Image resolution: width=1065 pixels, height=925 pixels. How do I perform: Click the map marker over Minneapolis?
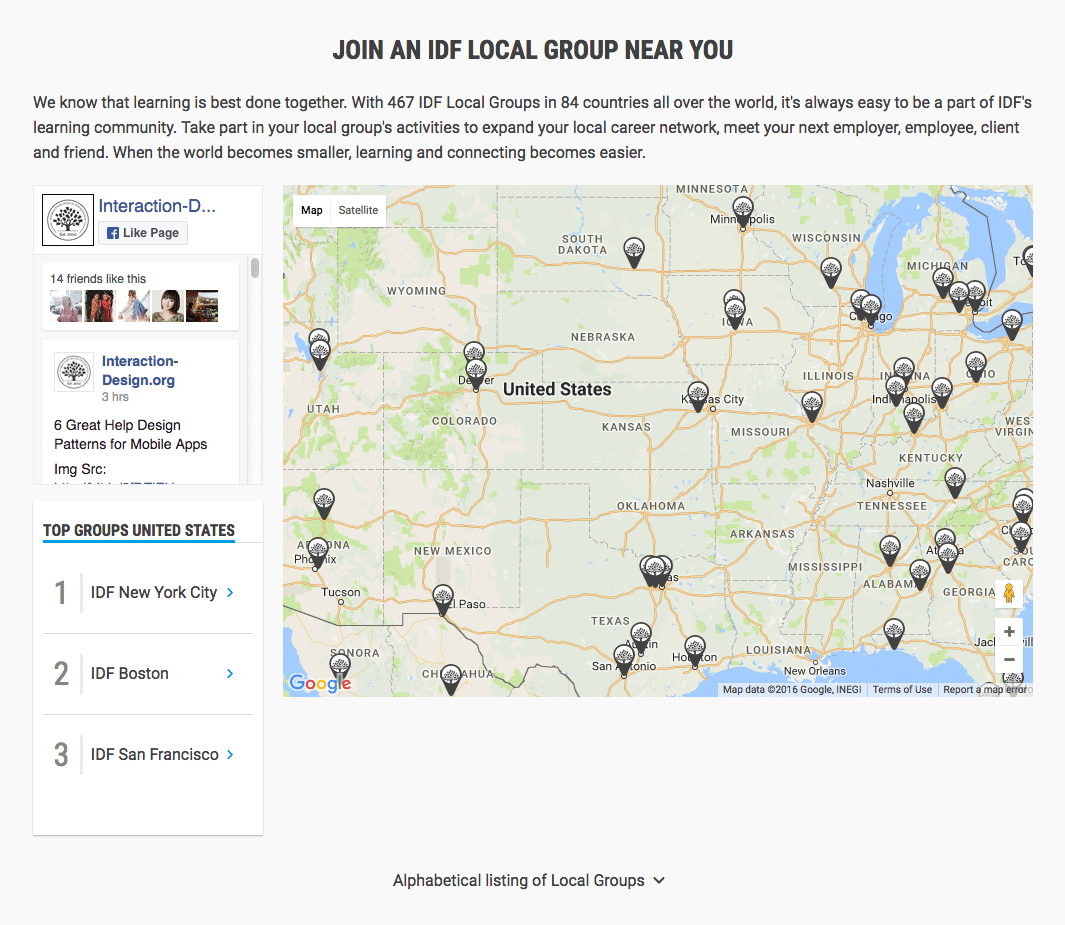click(743, 211)
